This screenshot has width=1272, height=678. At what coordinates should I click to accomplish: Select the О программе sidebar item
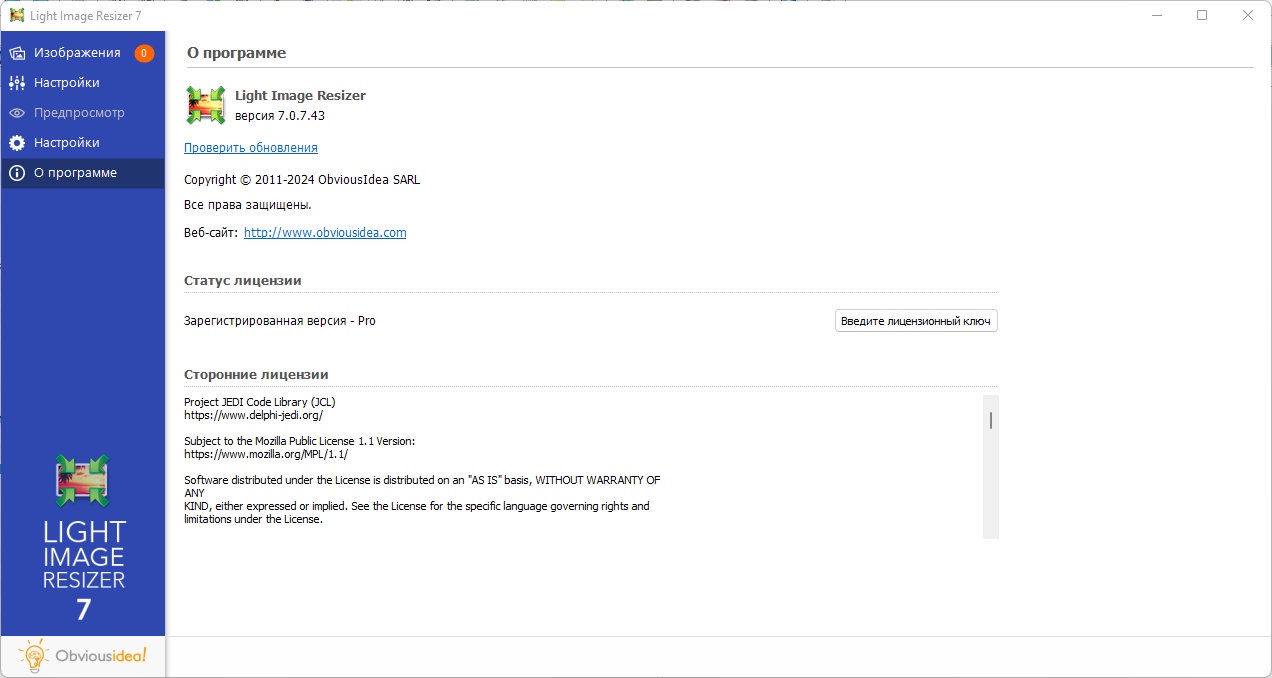point(75,173)
